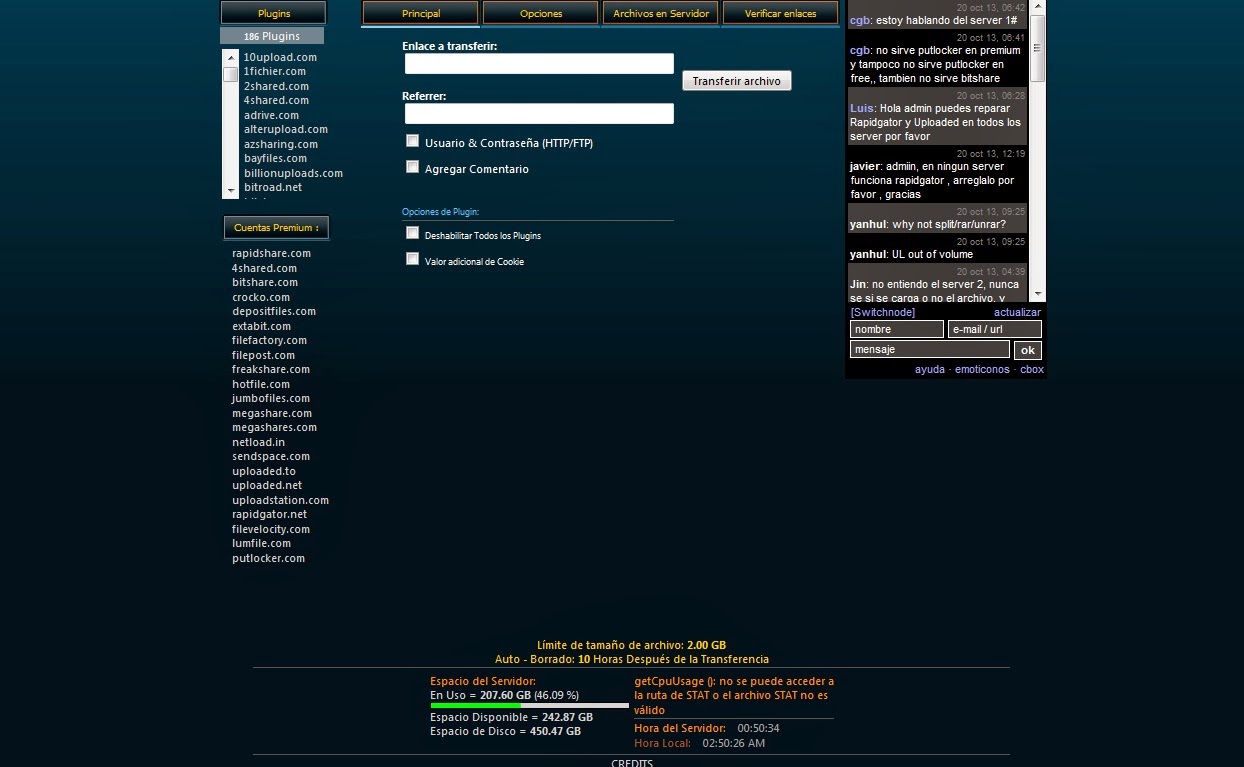The image size is (1244, 767).
Task: Open the Cuentas Premium list
Action: (x=276, y=227)
